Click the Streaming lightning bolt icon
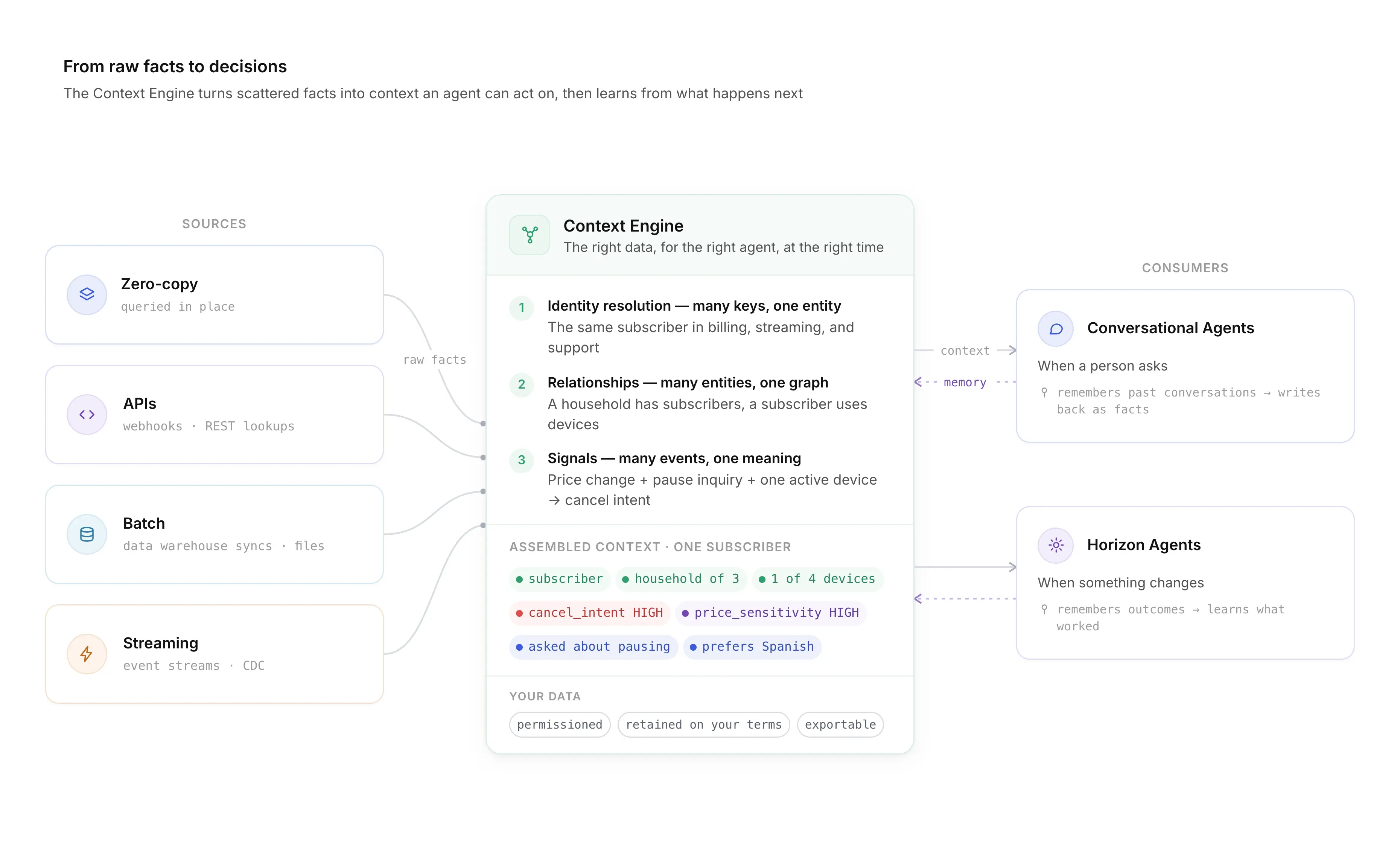 [86, 654]
